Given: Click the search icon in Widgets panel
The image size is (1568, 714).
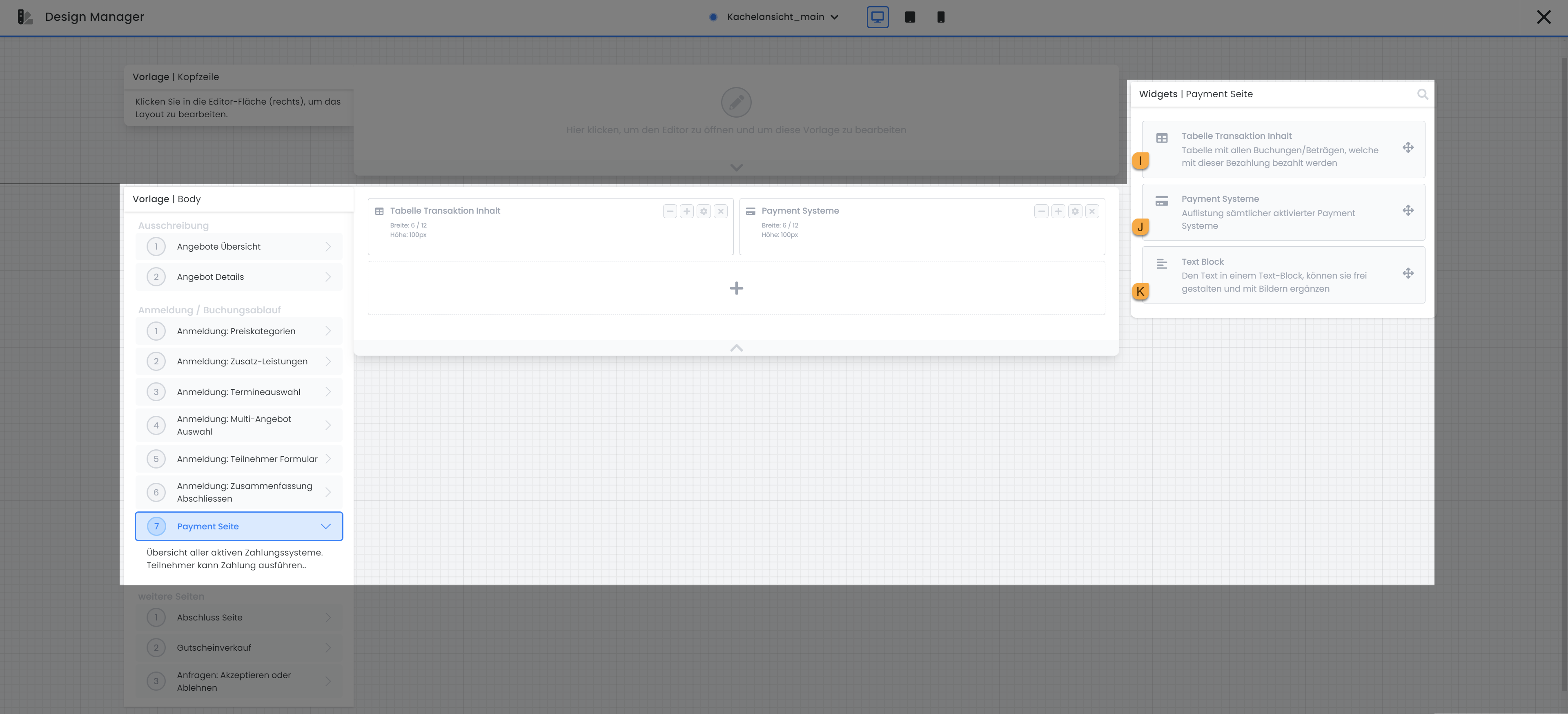Looking at the screenshot, I should (1422, 94).
